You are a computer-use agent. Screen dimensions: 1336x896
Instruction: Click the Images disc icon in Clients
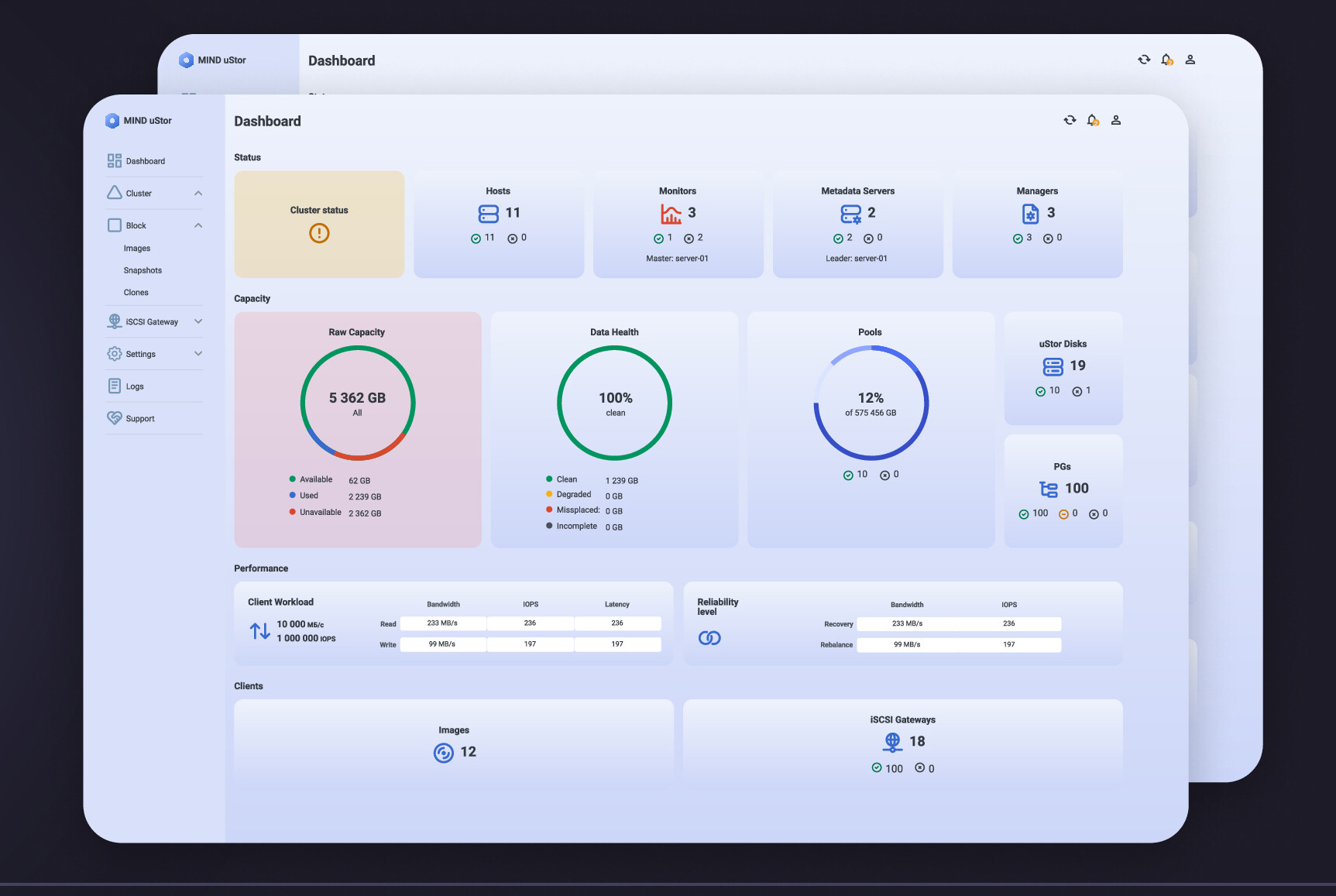(x=444, y=753)
